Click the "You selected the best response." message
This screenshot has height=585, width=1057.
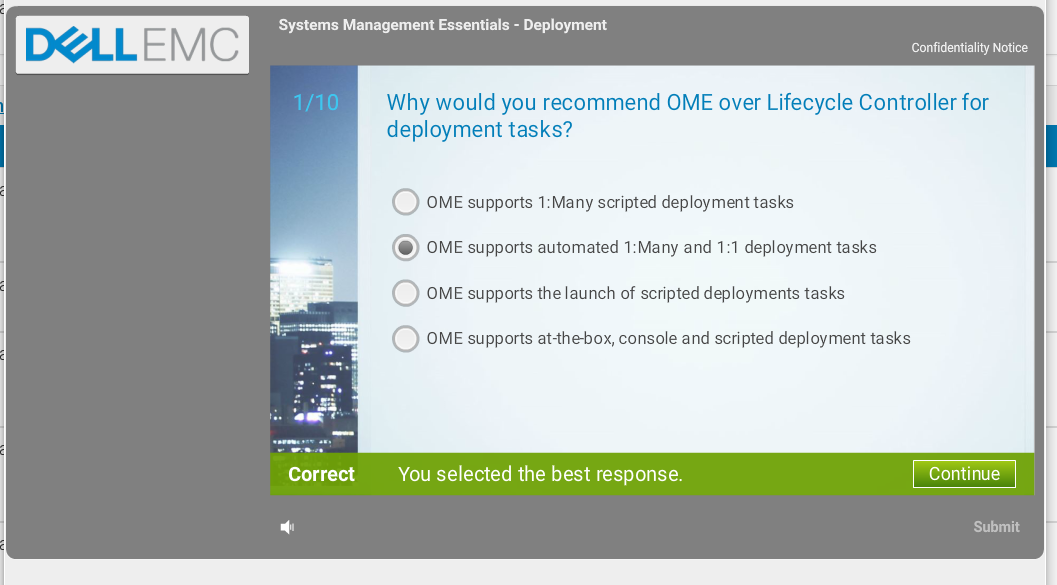point(540,474)
